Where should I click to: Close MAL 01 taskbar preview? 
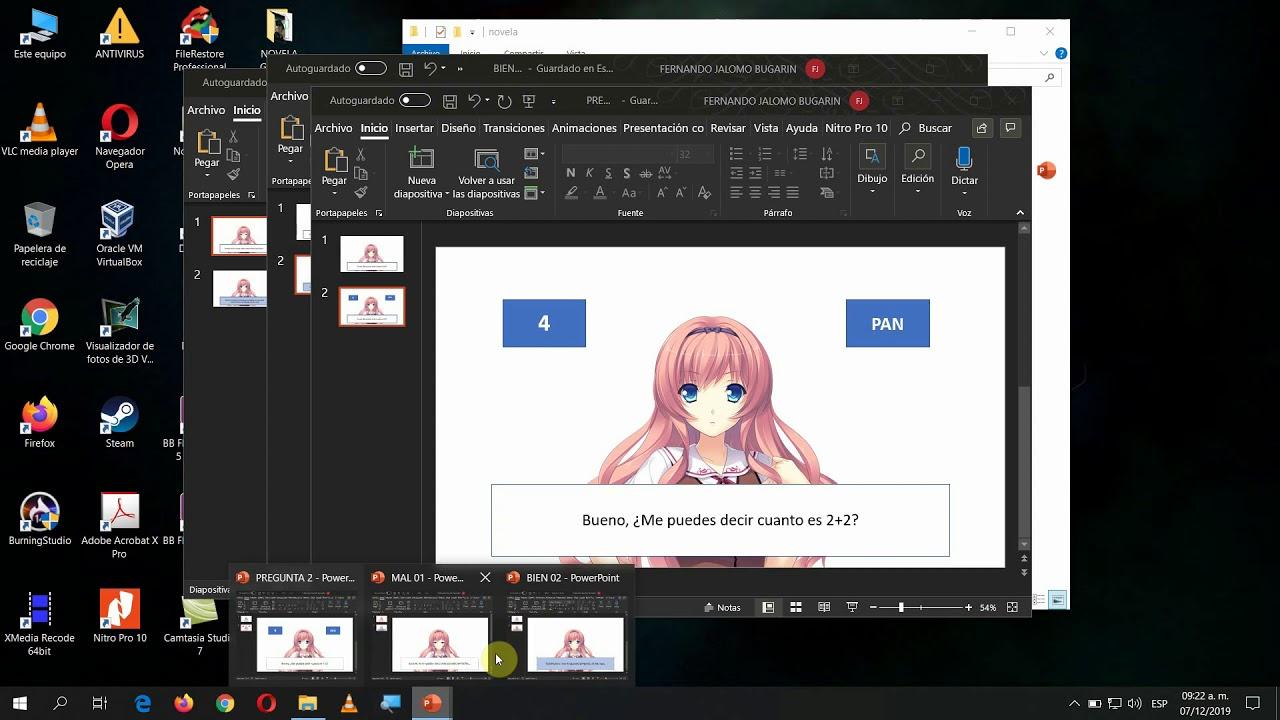(x=485, y=577)
